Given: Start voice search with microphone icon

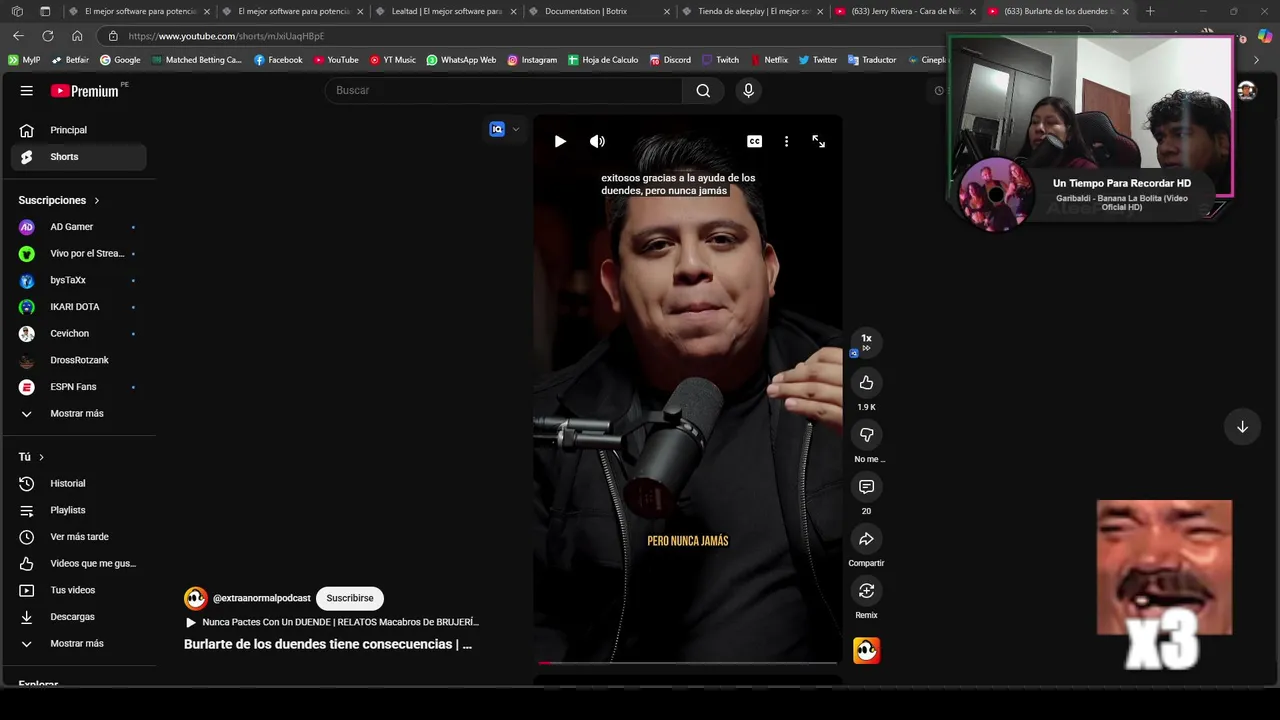Looking at the screenshot, I should tap(748, 91).
